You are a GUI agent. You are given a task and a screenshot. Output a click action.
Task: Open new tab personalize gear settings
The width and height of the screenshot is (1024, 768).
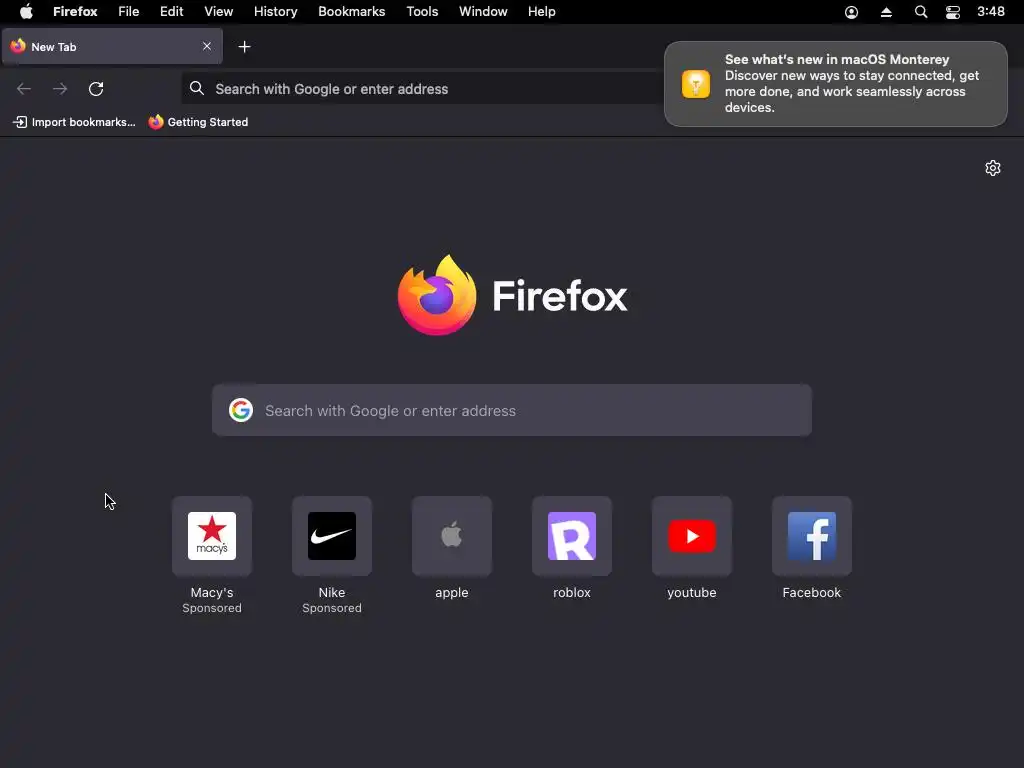coord(993,168)
